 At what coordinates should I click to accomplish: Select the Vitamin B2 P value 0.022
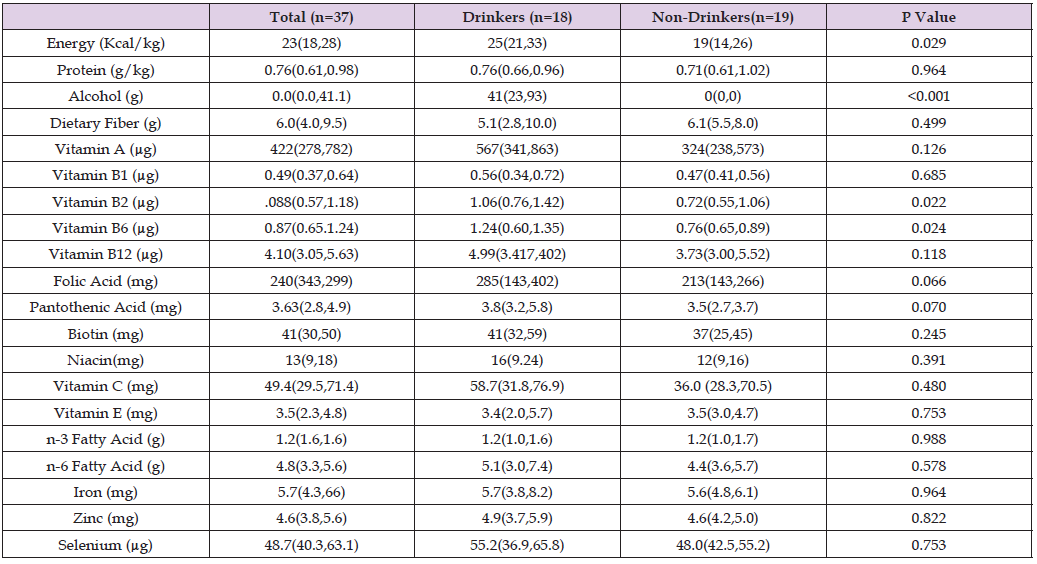(930, 202)
